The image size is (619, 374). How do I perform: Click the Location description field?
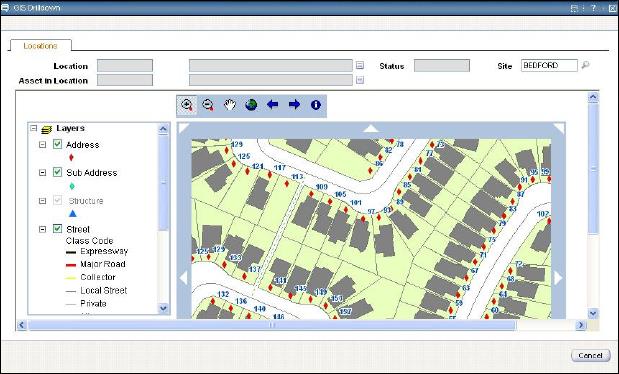pos(271,66)
